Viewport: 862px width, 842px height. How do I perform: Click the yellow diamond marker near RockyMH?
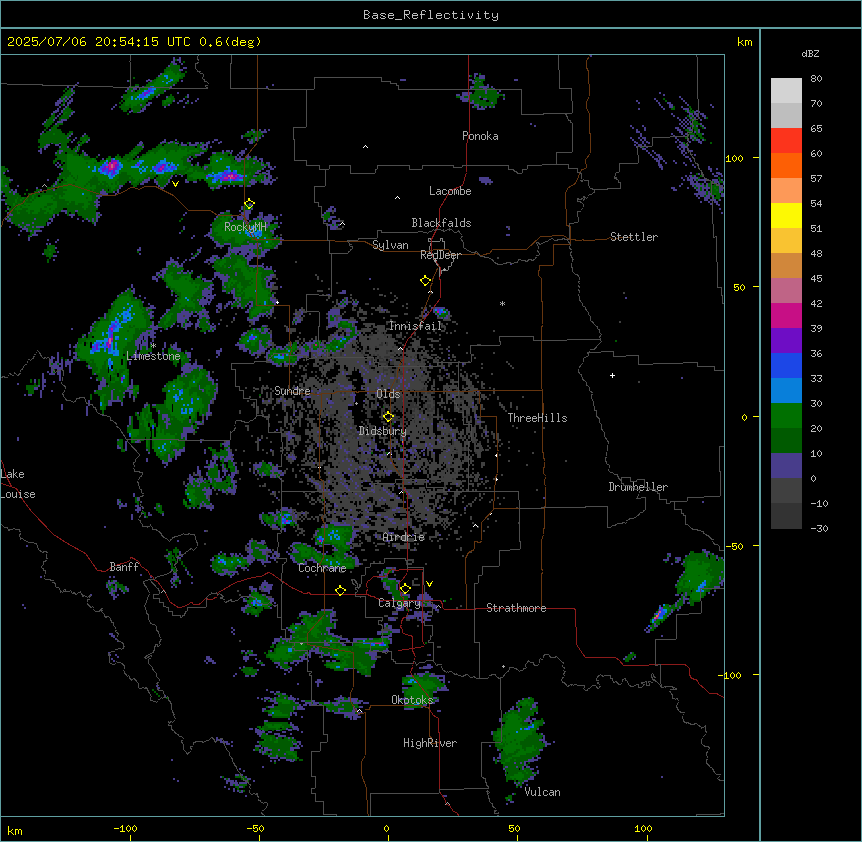[x=249, y=204]
